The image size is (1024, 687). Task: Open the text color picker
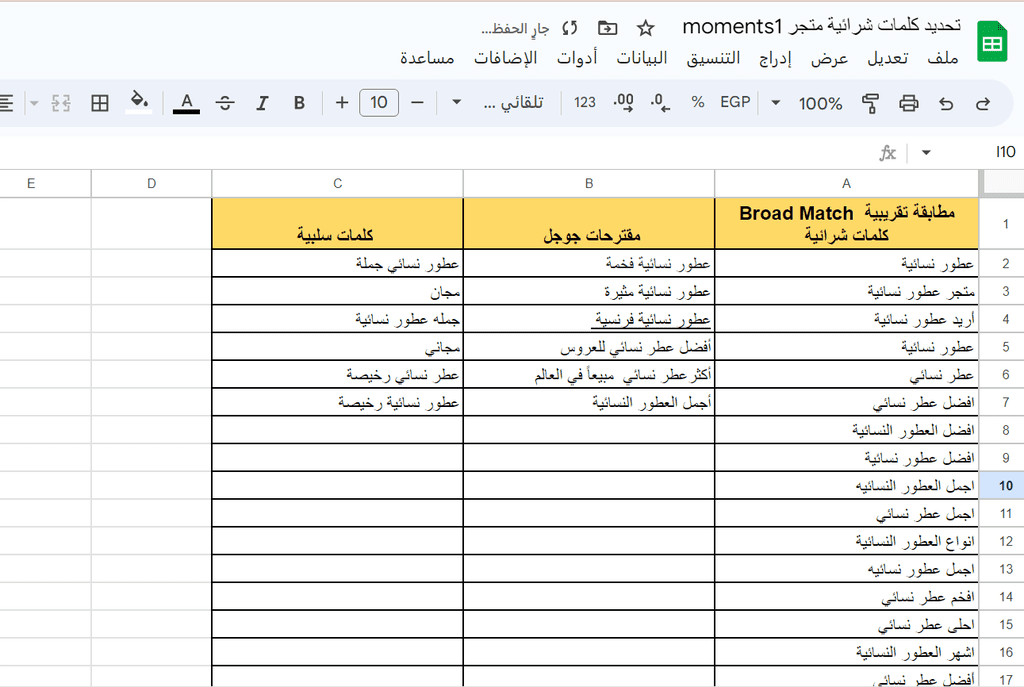click(186, 103)
